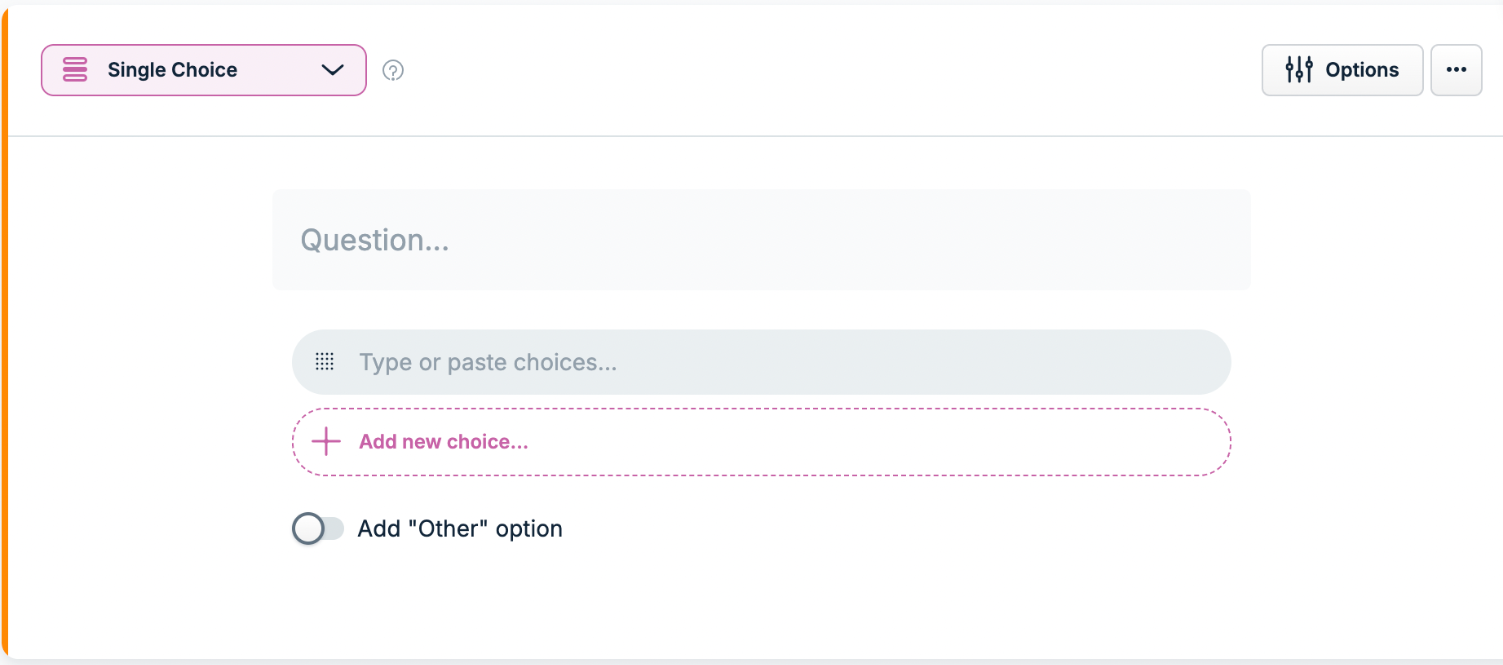Click the chevron arrow in the Single Choice selector

click(333, 70)
